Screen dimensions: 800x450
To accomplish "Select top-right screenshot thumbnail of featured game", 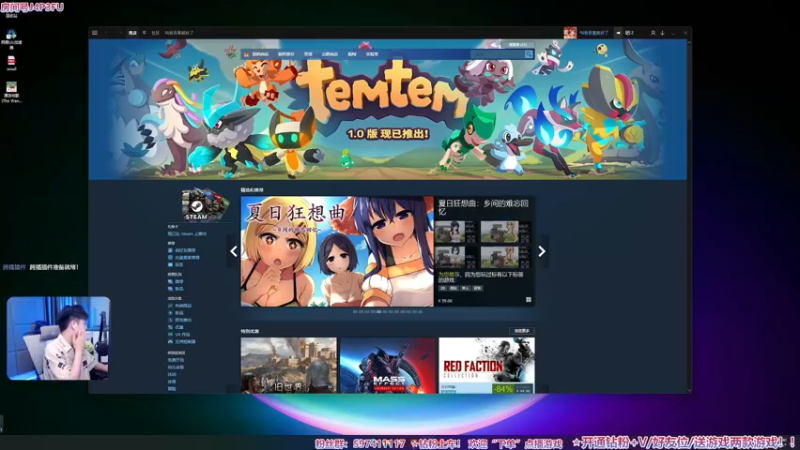I will point(505,232).
